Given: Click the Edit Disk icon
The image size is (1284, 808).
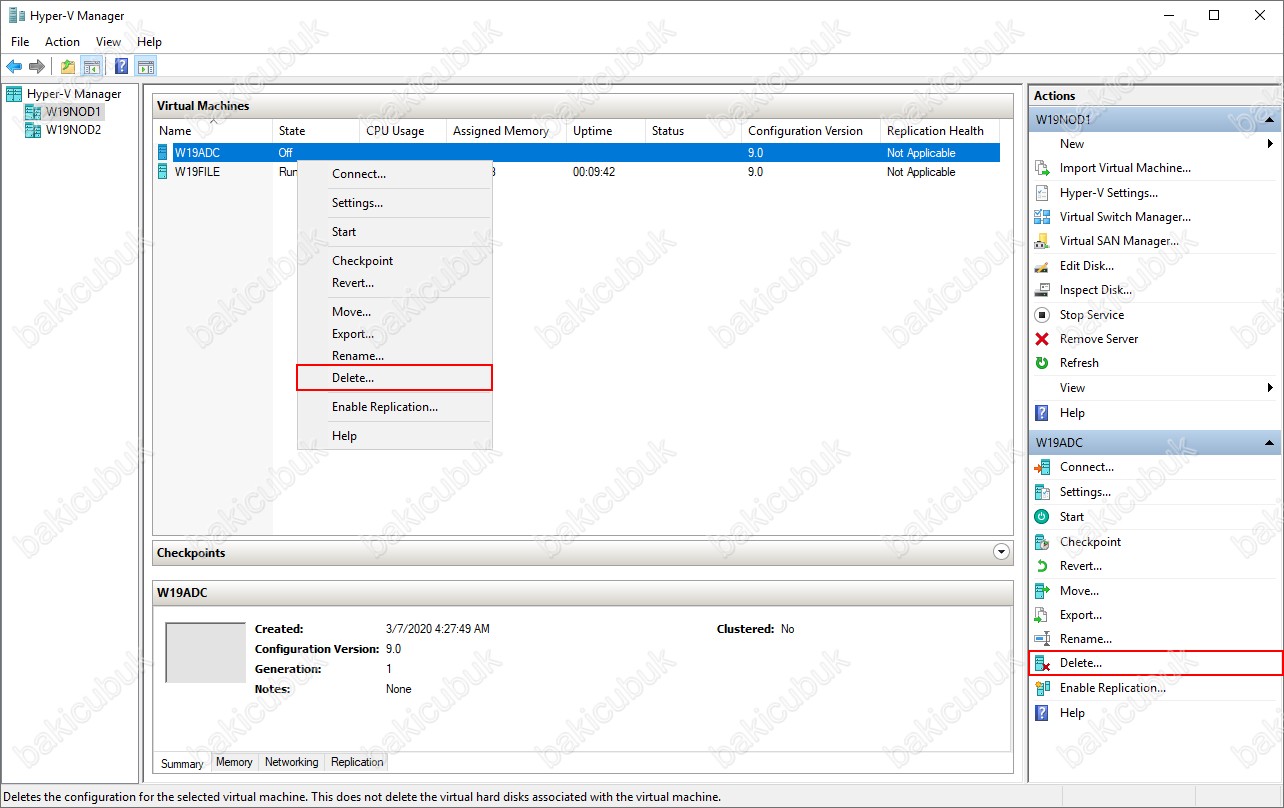Looking at the screenshot, I should tap(1041, 266).
